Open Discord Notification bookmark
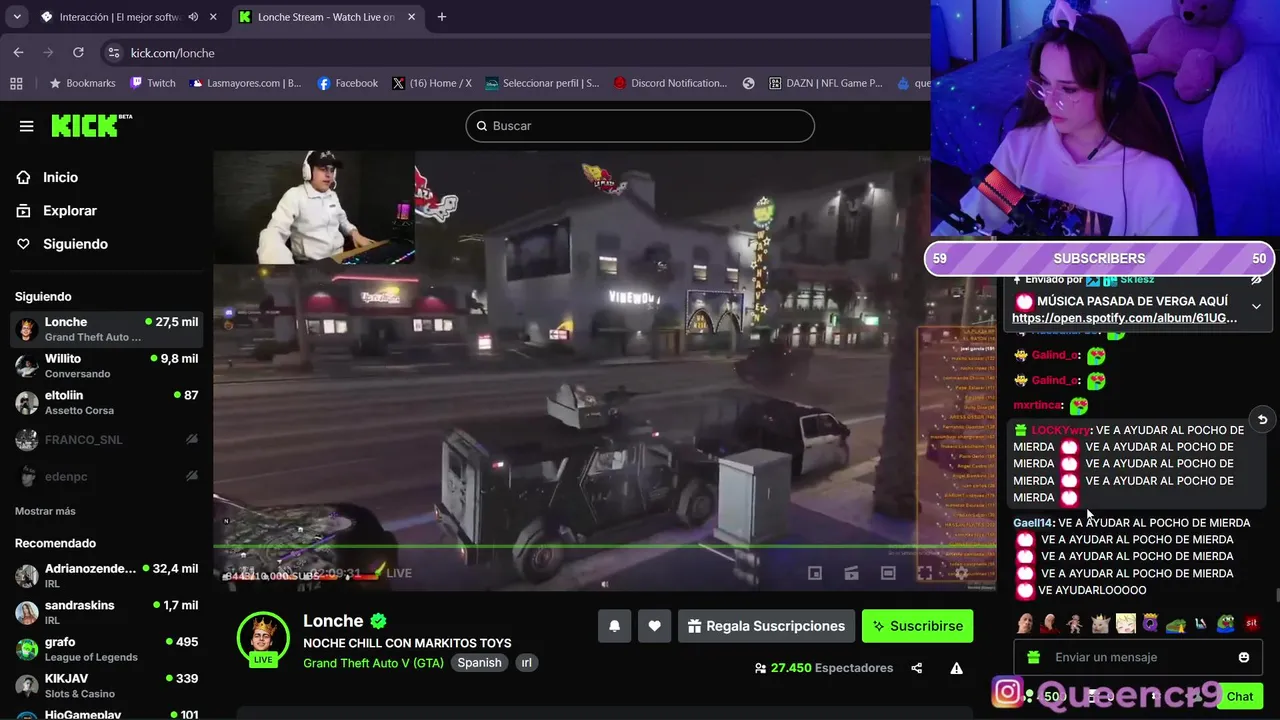This screenshot has width=1280, height=720. pyautogui.click(x=670, y=83)
